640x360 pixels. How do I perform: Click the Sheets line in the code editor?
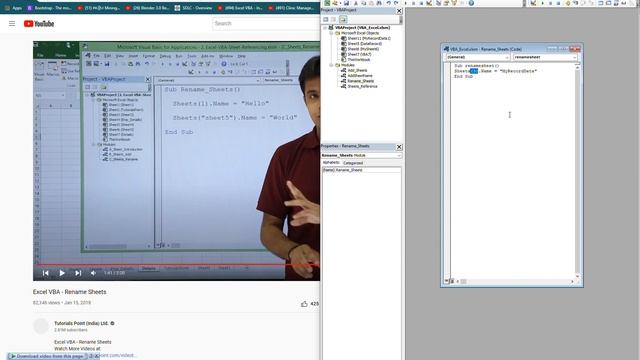point(496,71)
